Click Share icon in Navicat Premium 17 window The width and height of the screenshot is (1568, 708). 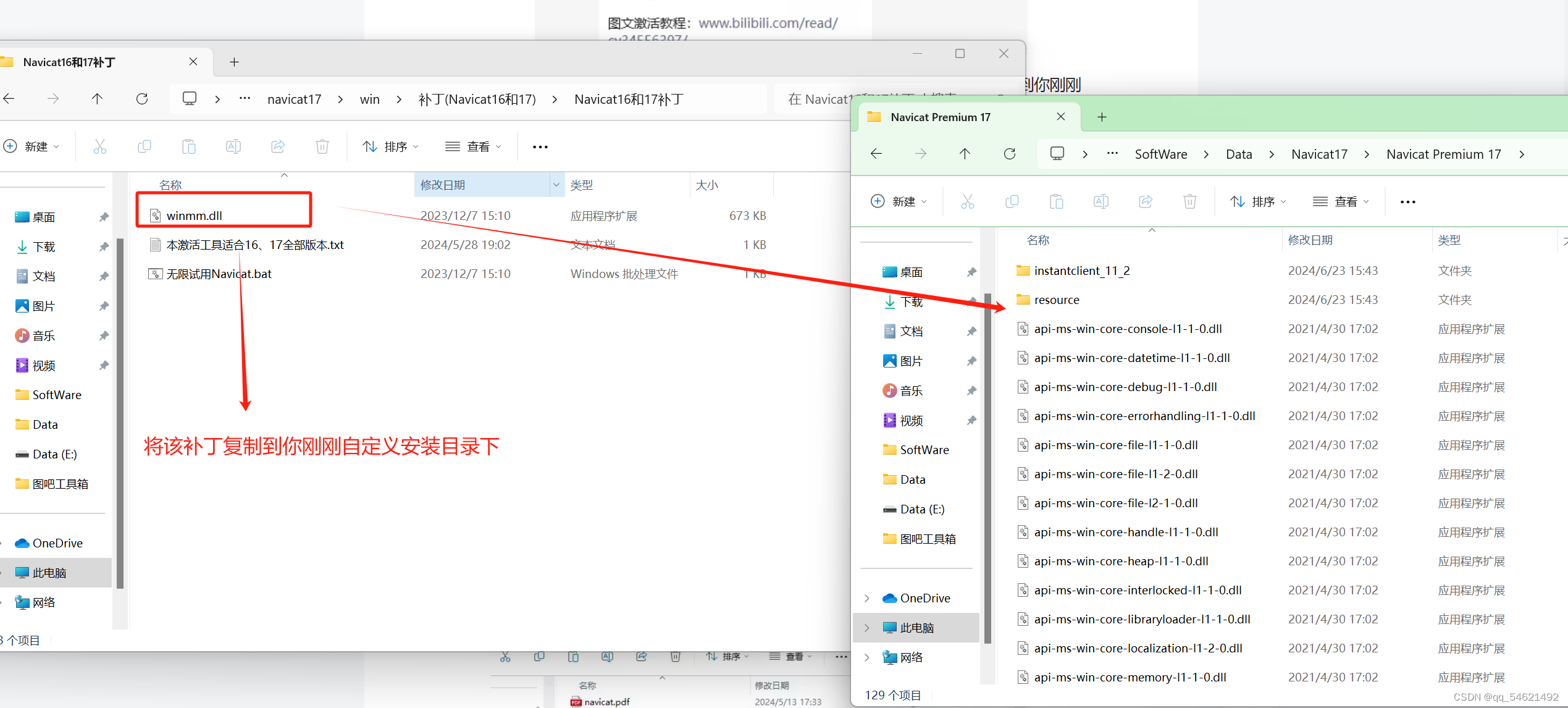1146,201
